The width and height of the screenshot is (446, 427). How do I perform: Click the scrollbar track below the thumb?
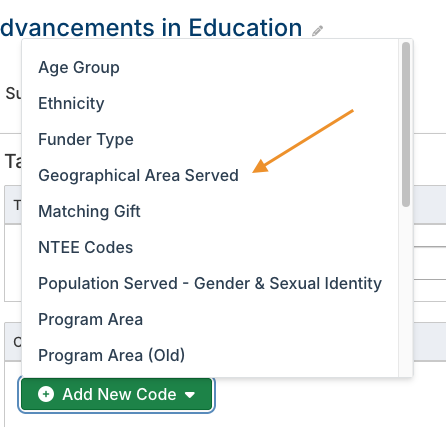click(406, 292)
